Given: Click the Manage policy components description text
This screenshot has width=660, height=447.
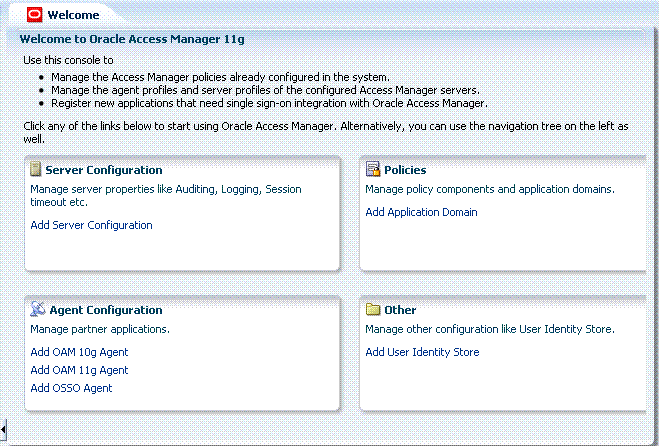Looking at the screenshot, I should (490, 189).
